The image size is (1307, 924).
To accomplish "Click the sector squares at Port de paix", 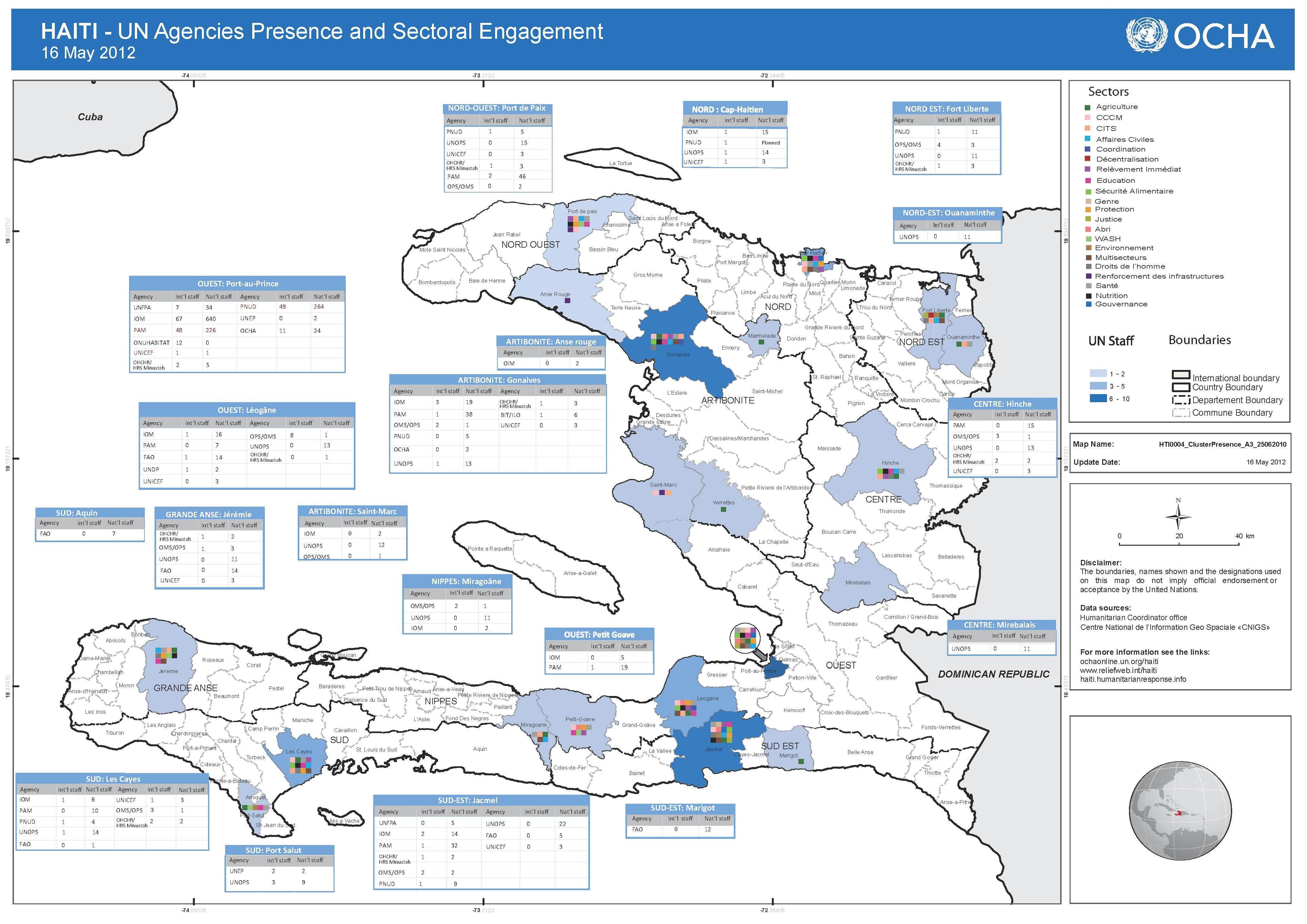I will tap(578, 223).
